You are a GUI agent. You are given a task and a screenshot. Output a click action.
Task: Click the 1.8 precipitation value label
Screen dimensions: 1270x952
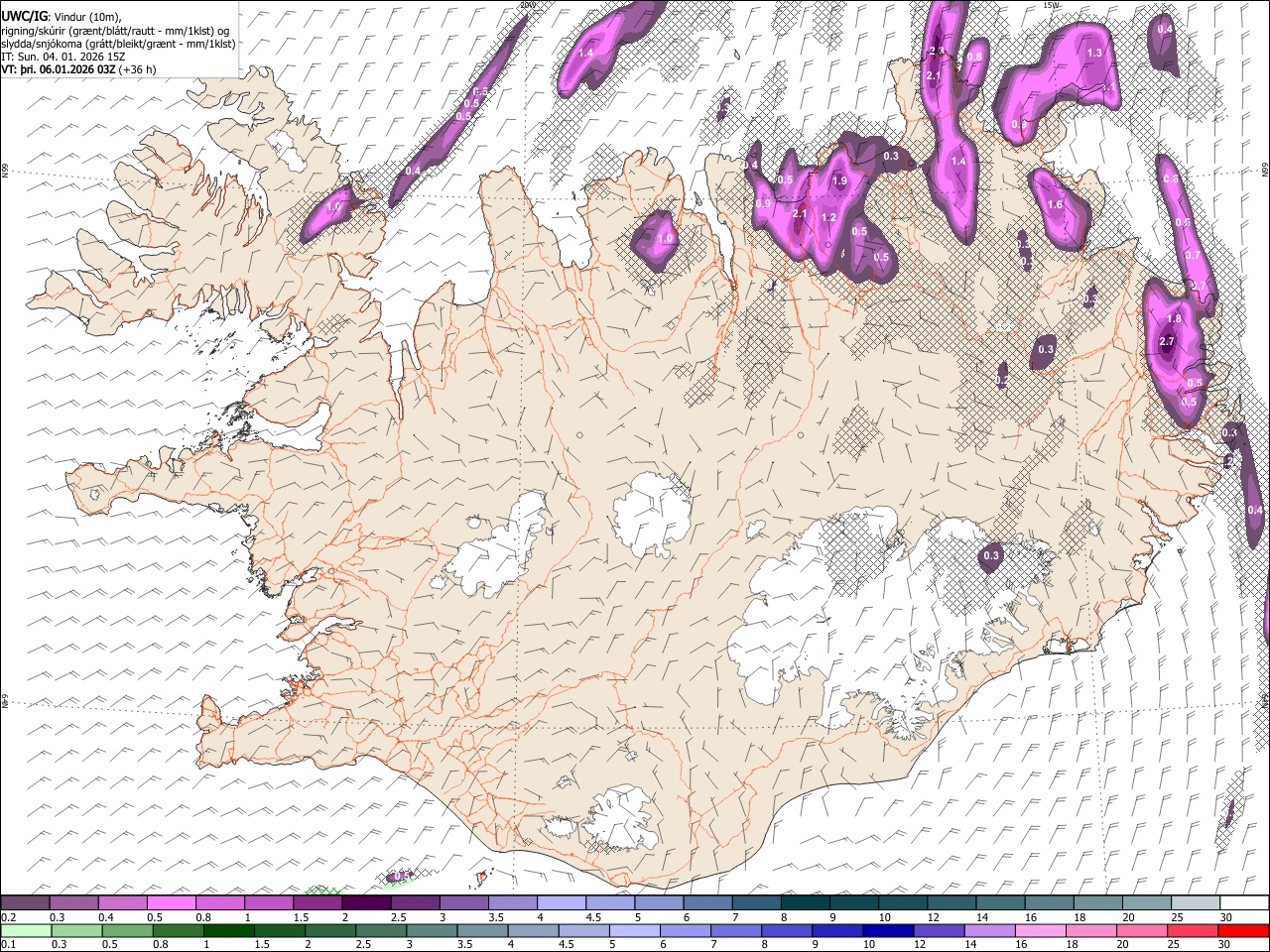pos(1175,319)
